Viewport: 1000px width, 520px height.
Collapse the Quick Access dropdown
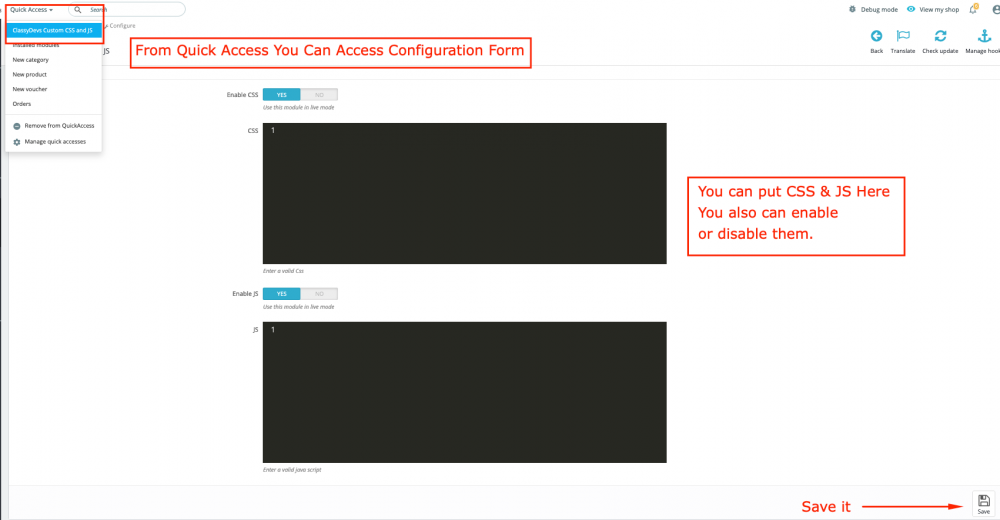31,10
